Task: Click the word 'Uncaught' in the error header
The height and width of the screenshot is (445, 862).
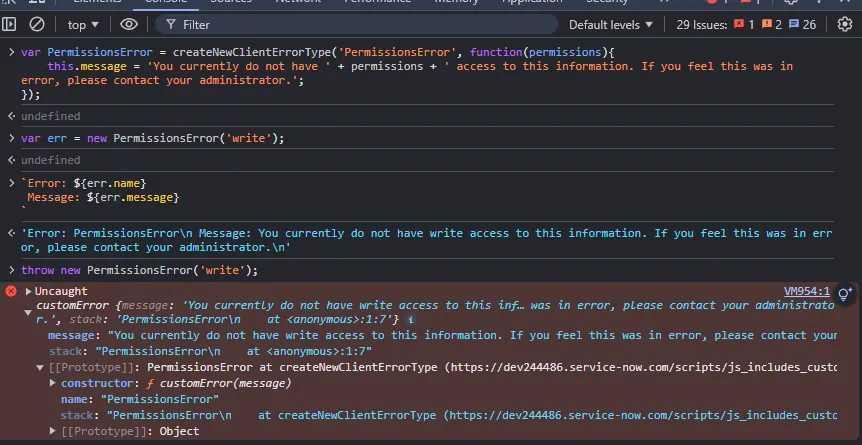Action: (x=61, y=292)
